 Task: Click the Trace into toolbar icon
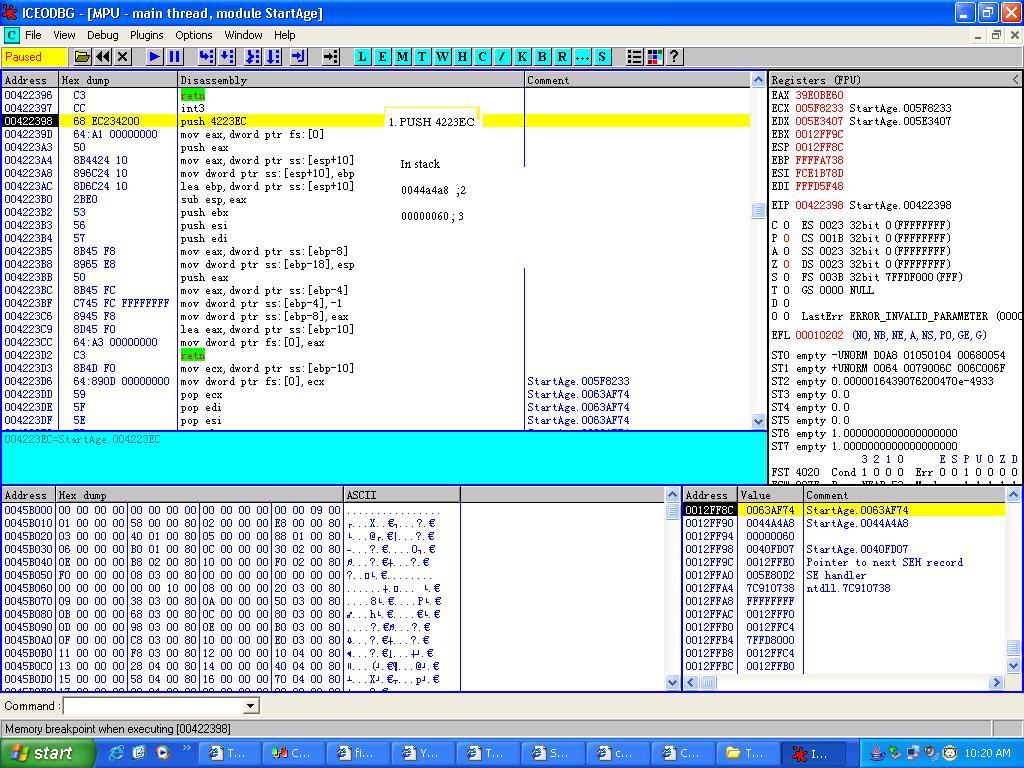pos(253,57)
